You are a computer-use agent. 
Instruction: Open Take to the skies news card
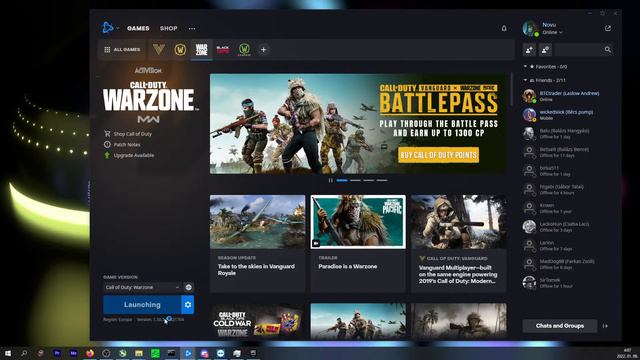click(257, 243)
